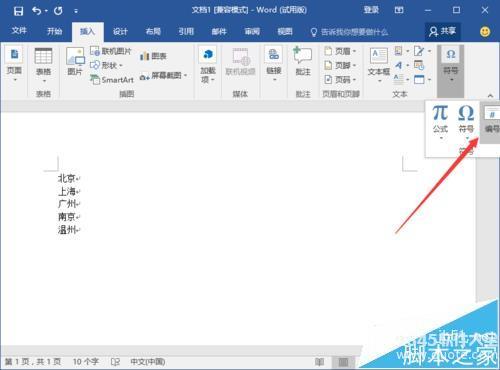Insert a text box with 文本框
This screenshot has width=500, height=370.
pyautogui.click(x=379, y=64)
